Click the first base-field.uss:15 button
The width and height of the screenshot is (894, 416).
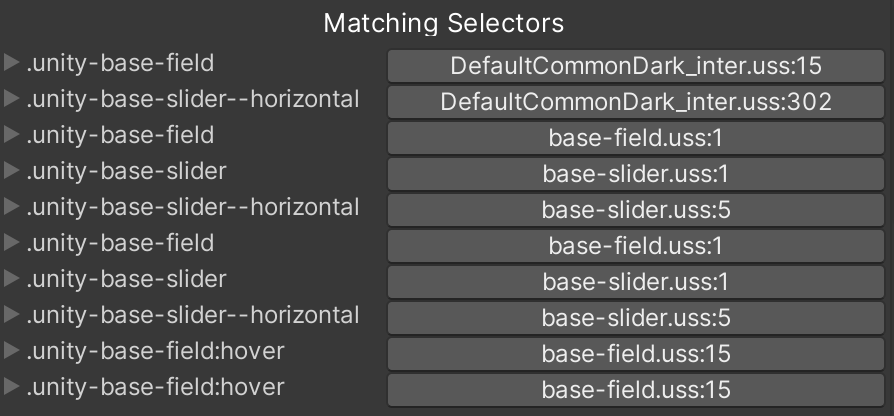click(x=636, y=354)
